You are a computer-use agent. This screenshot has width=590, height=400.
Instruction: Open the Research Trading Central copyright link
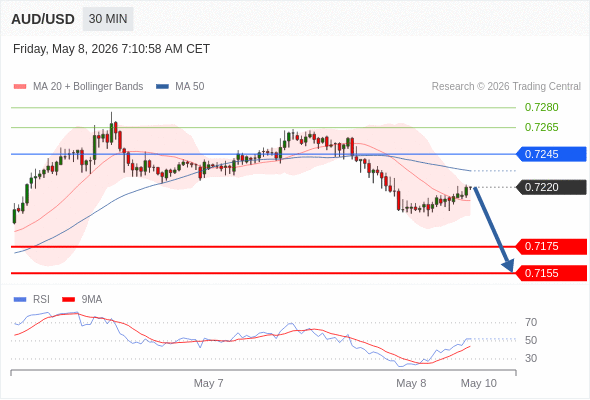tap(506, 87)
